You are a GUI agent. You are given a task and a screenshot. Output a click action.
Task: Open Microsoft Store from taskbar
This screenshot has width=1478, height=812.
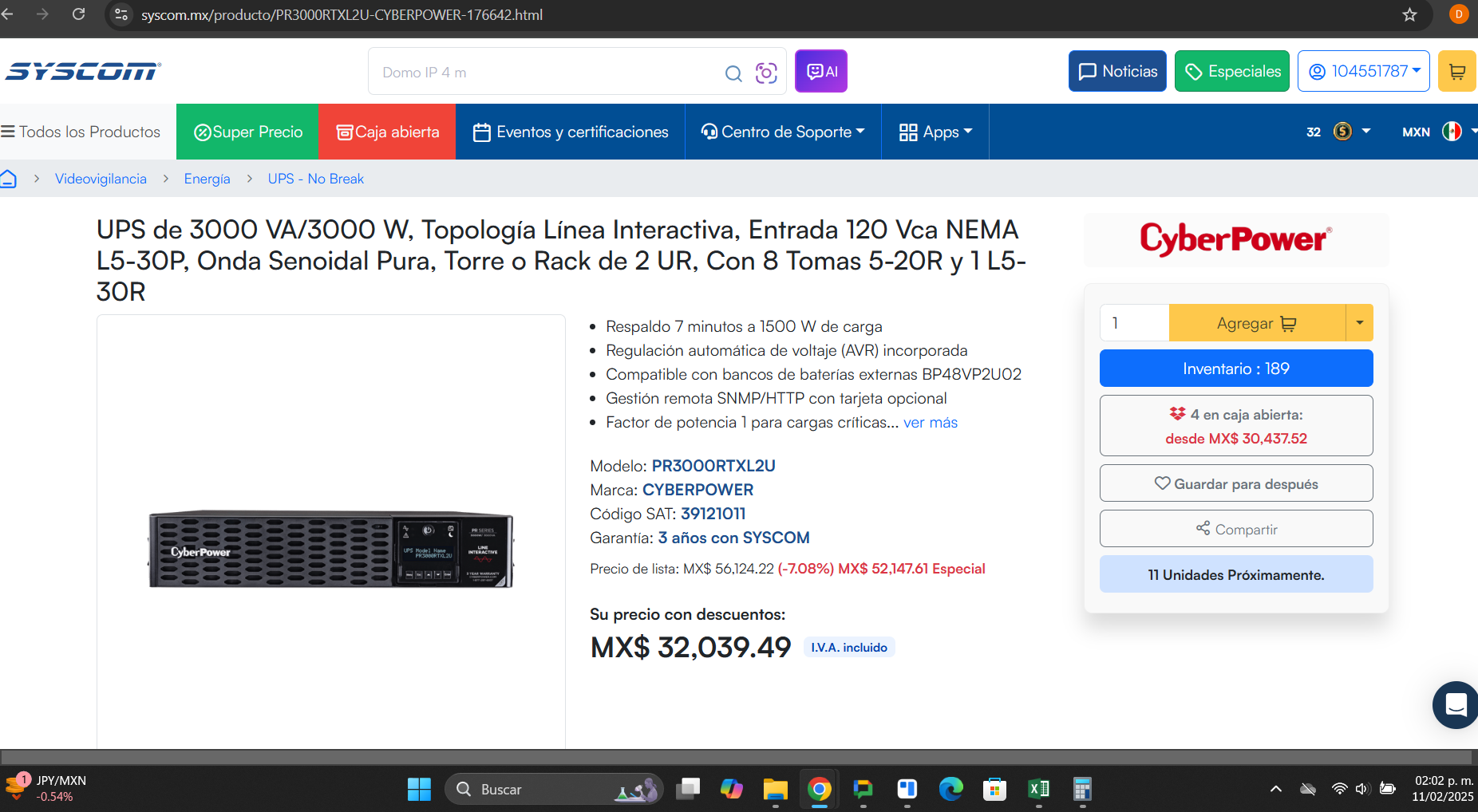tap(994, 789)
